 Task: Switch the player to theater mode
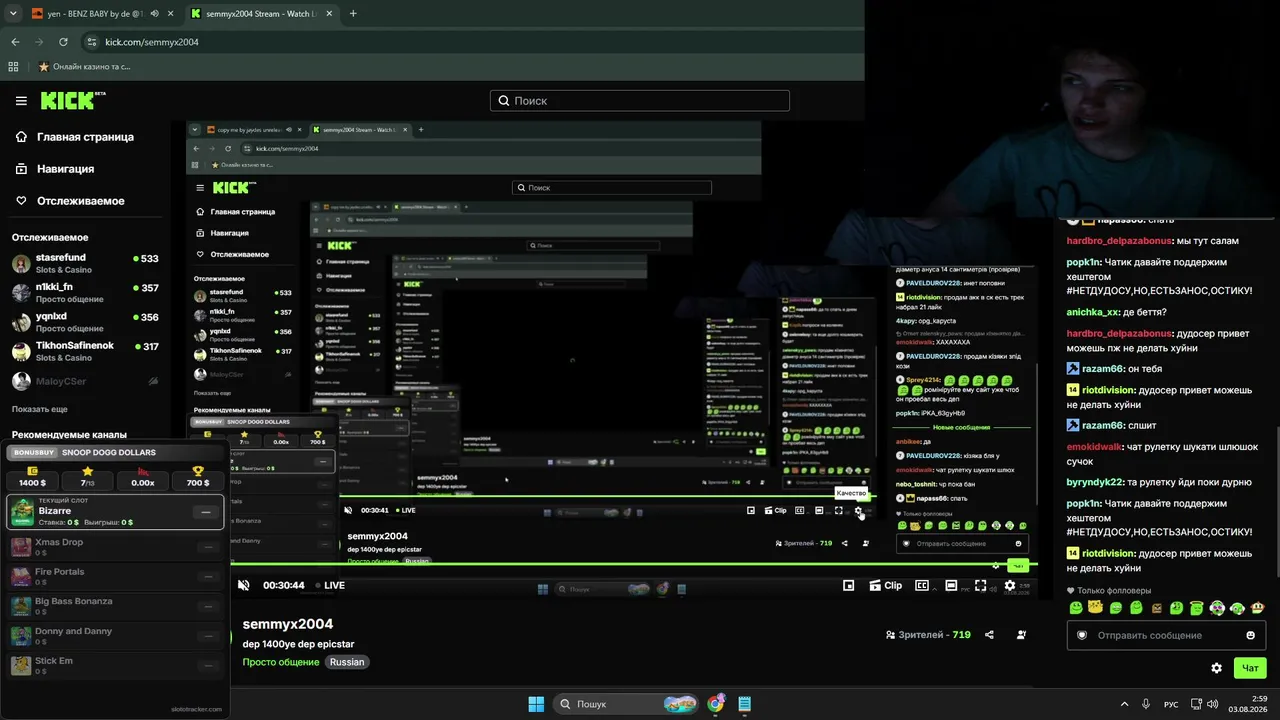pos(951,585)
